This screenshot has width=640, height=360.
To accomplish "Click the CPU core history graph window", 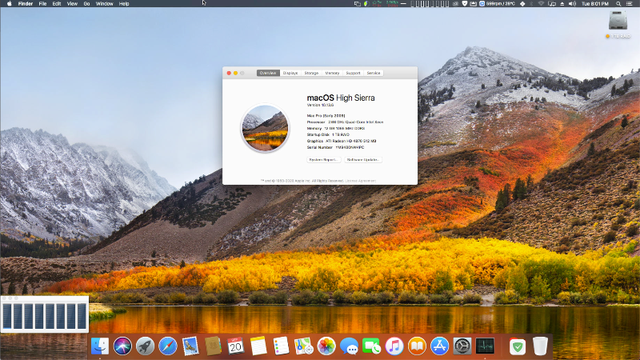I will coord(44,314).
